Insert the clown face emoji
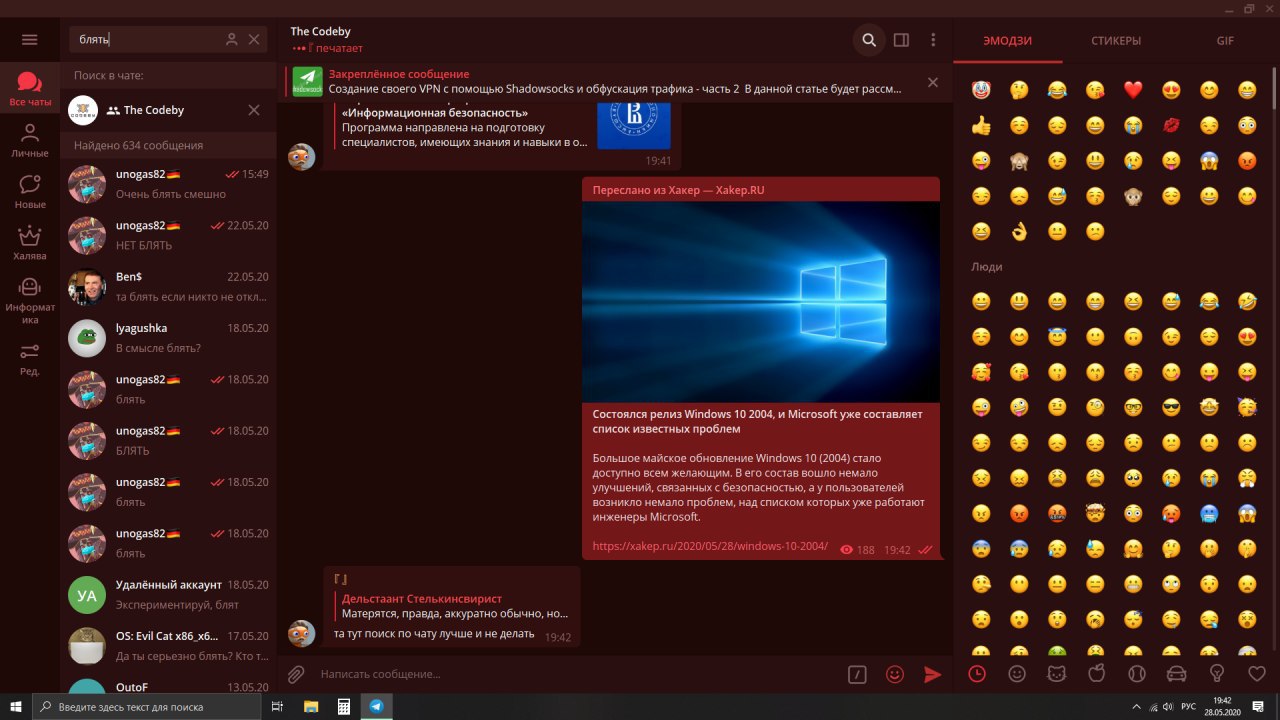This screenshot has height=720, width=1280. pyautogui.click(x=981, y=90)
